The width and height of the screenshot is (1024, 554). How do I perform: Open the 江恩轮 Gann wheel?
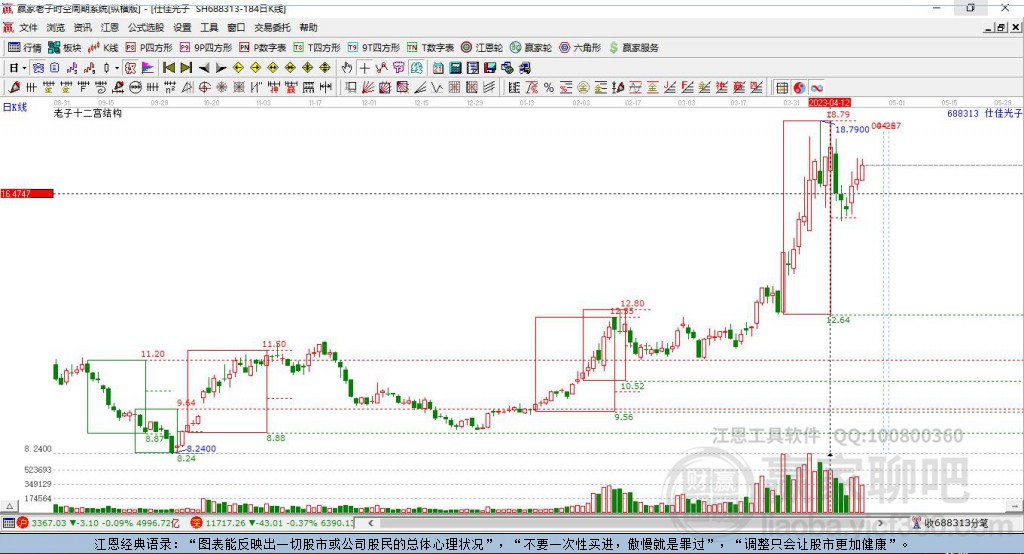(x=482, y=48)
